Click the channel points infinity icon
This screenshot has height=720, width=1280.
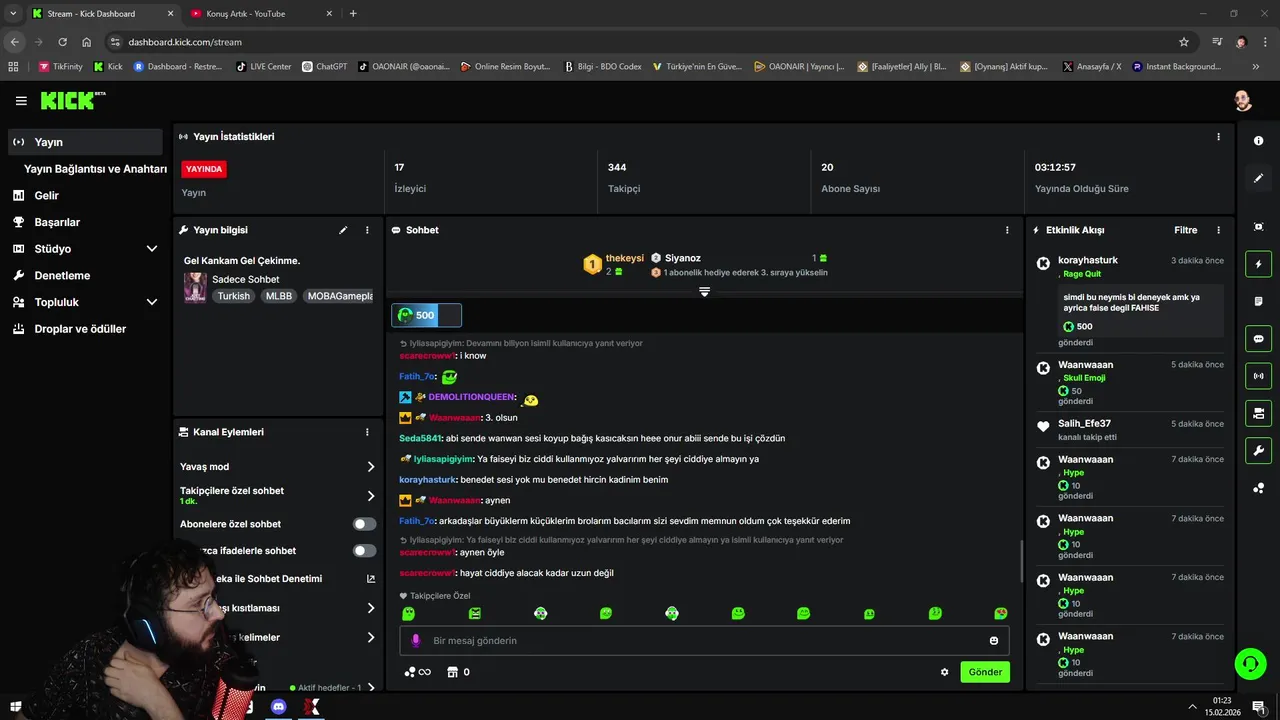(x=417, y=672)
